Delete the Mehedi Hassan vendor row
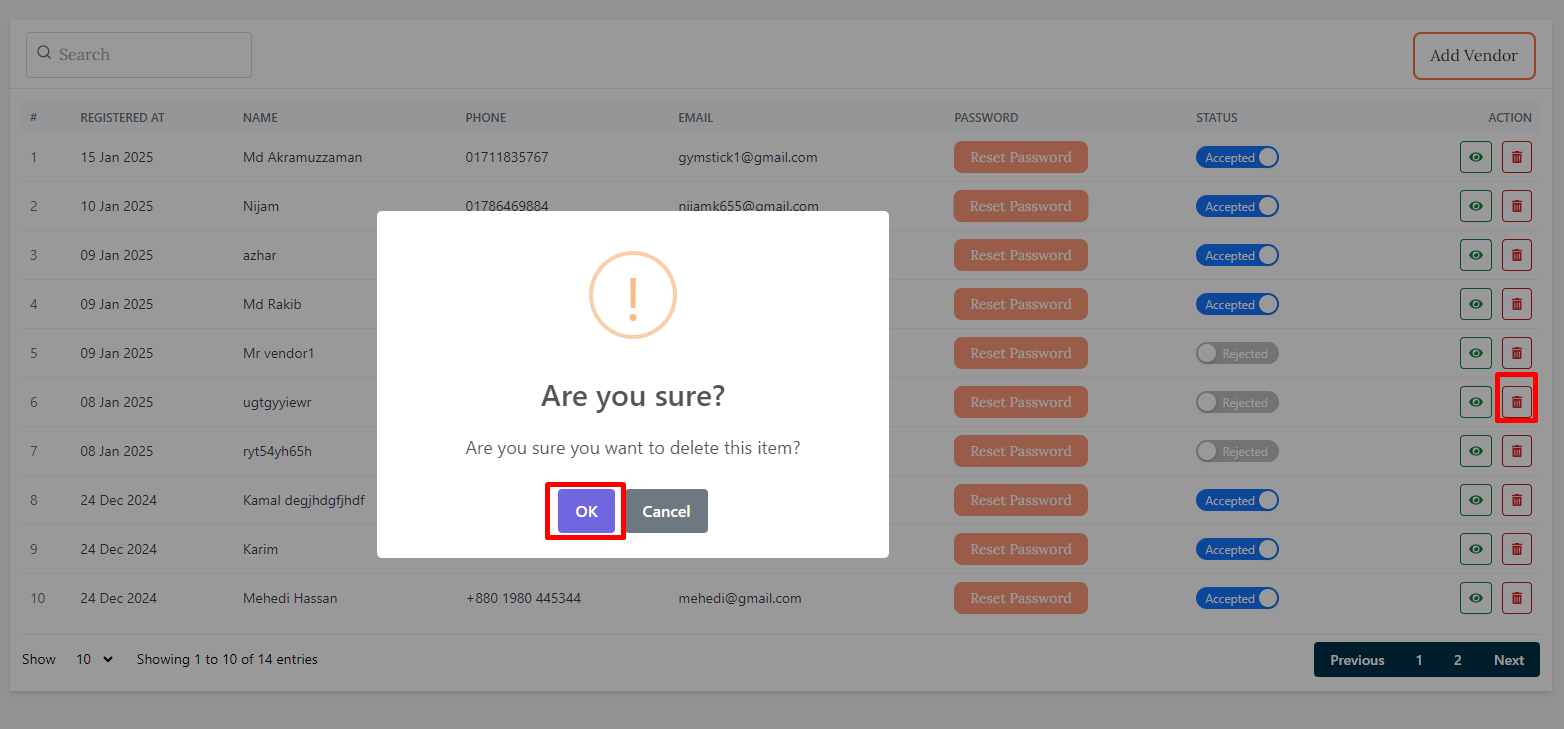The width and height of the screenshot is (1564, 729). click(x=1516, y=598)
